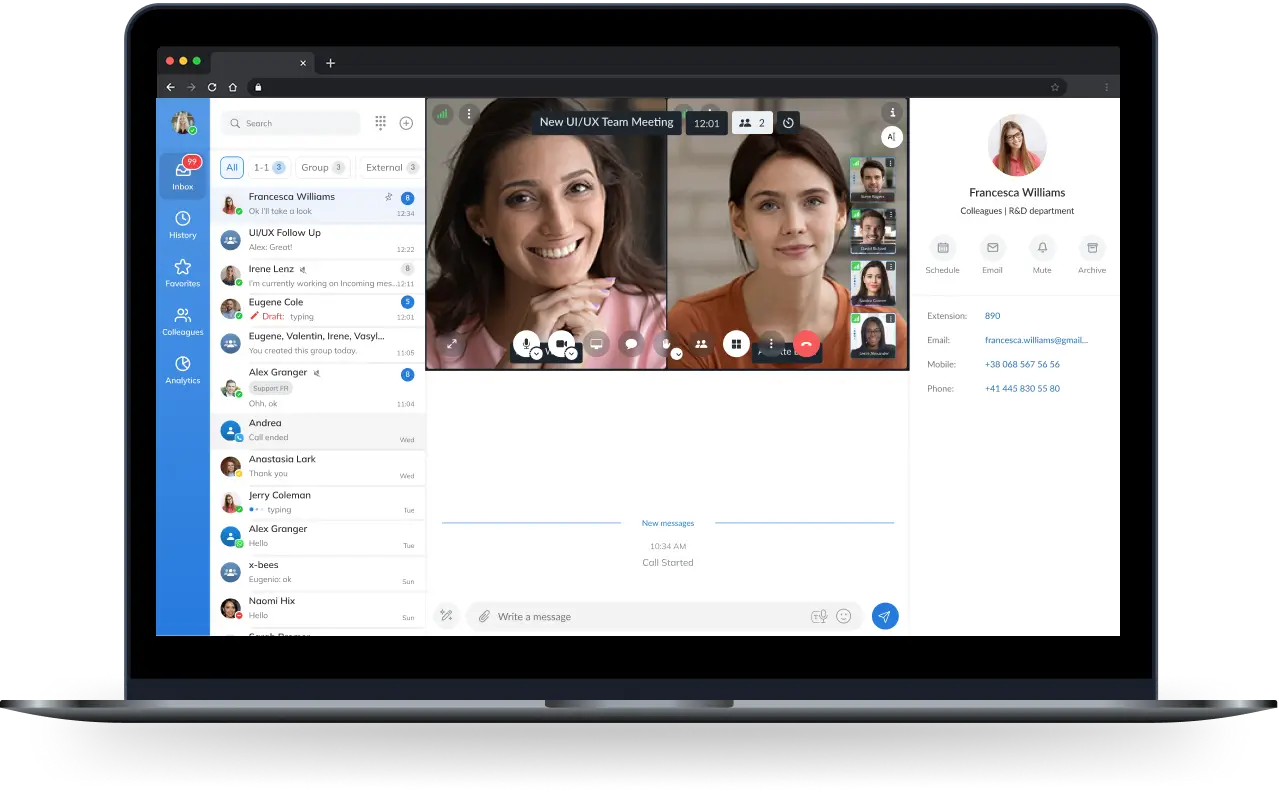Expand the raise hand options arrow
The height and width of the screenshot is (793, 1279).
pos(677,354)
